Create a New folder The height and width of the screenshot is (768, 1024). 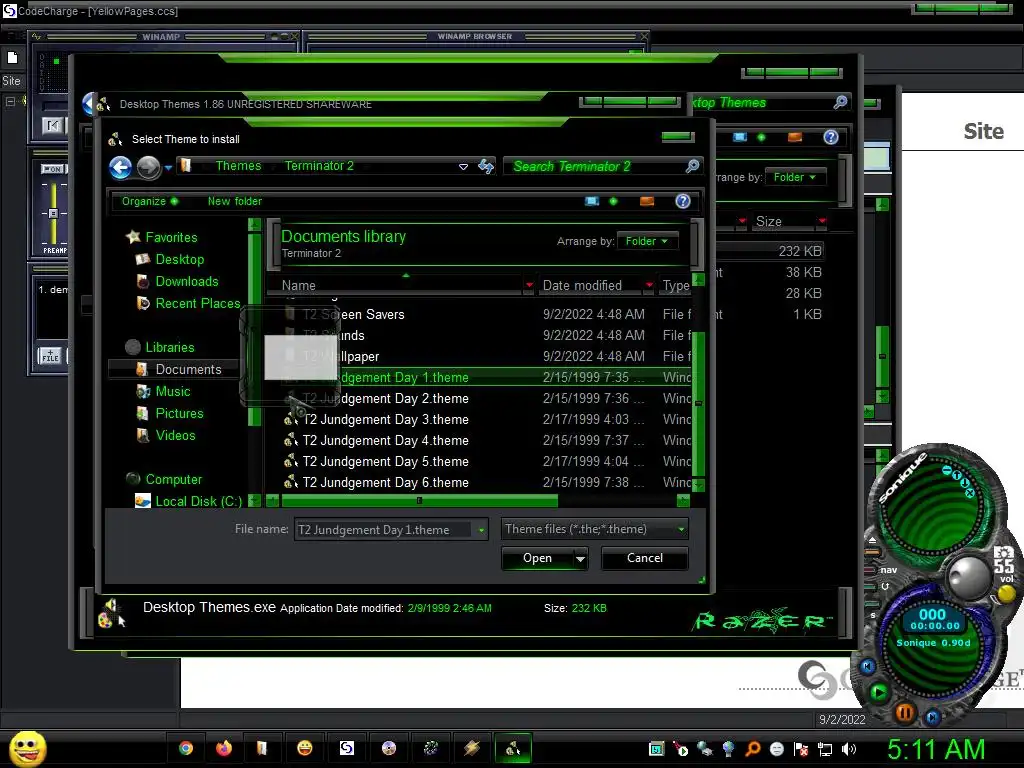[x=234, y=201]
